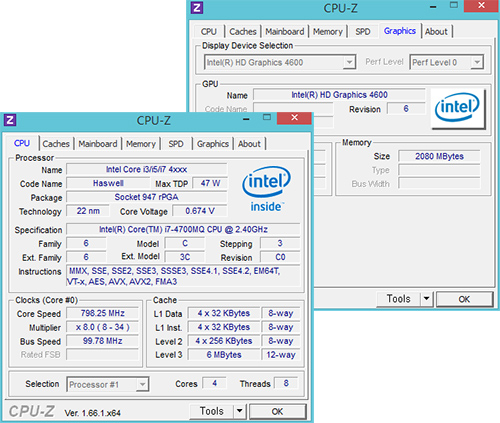The width and height of the screenshot is (500, 423).
Task: Open Caches tab in the back window
Action: pos(243,32)
